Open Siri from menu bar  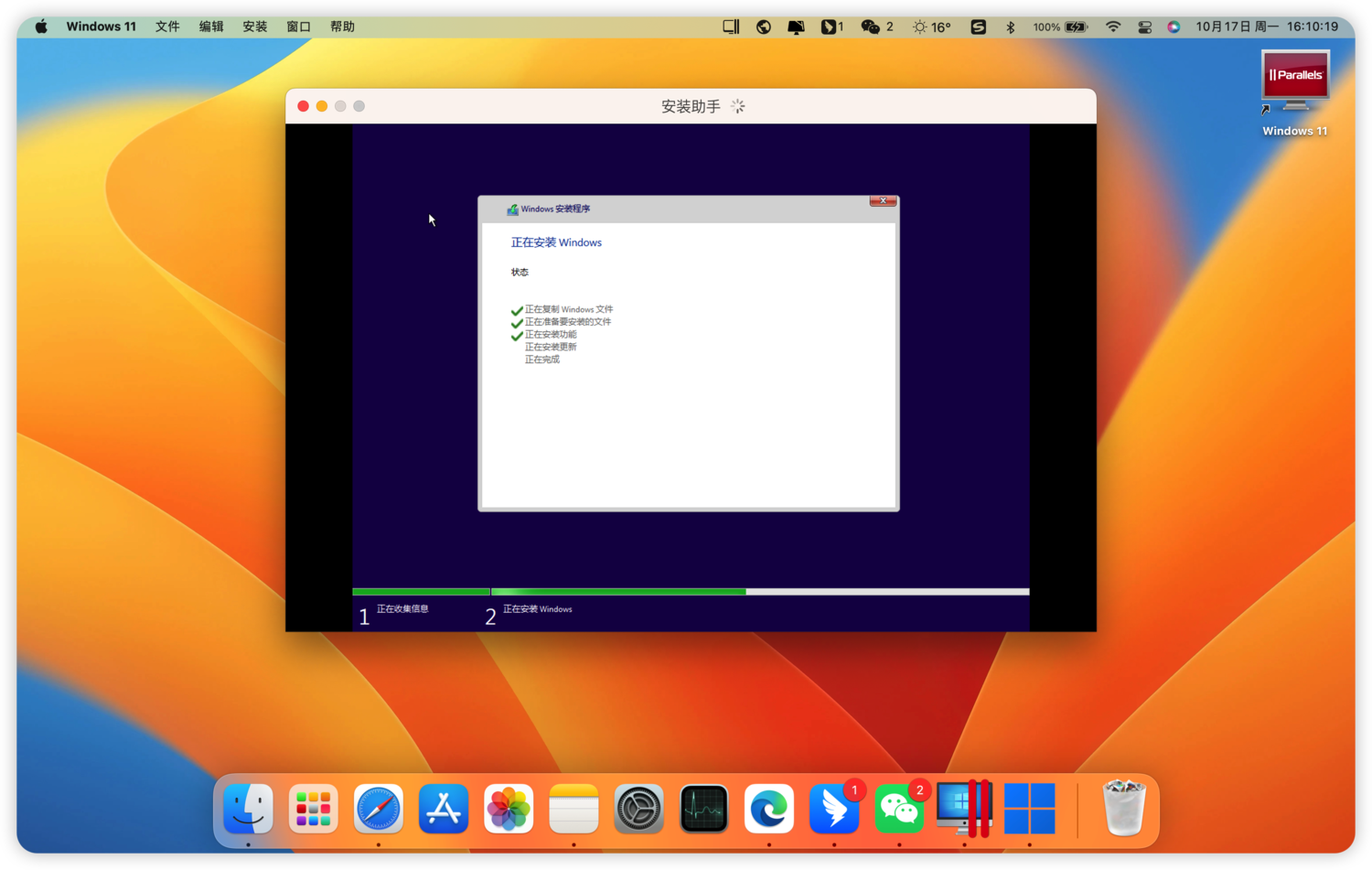(1174, 27)
